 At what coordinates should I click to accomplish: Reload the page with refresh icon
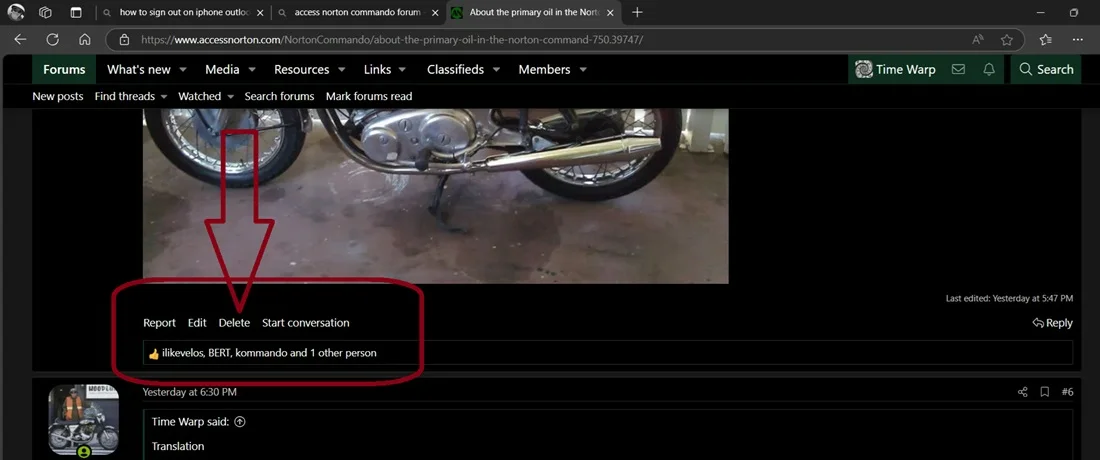(53, 40)
